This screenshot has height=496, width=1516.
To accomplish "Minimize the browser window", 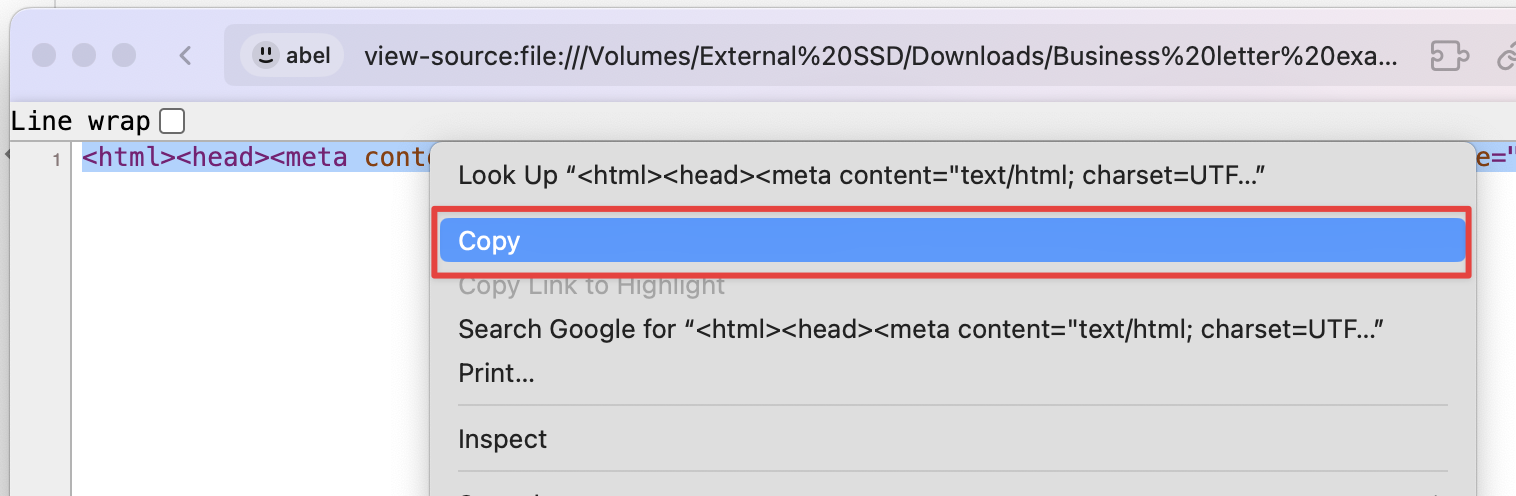I will (x=84, y=55).
